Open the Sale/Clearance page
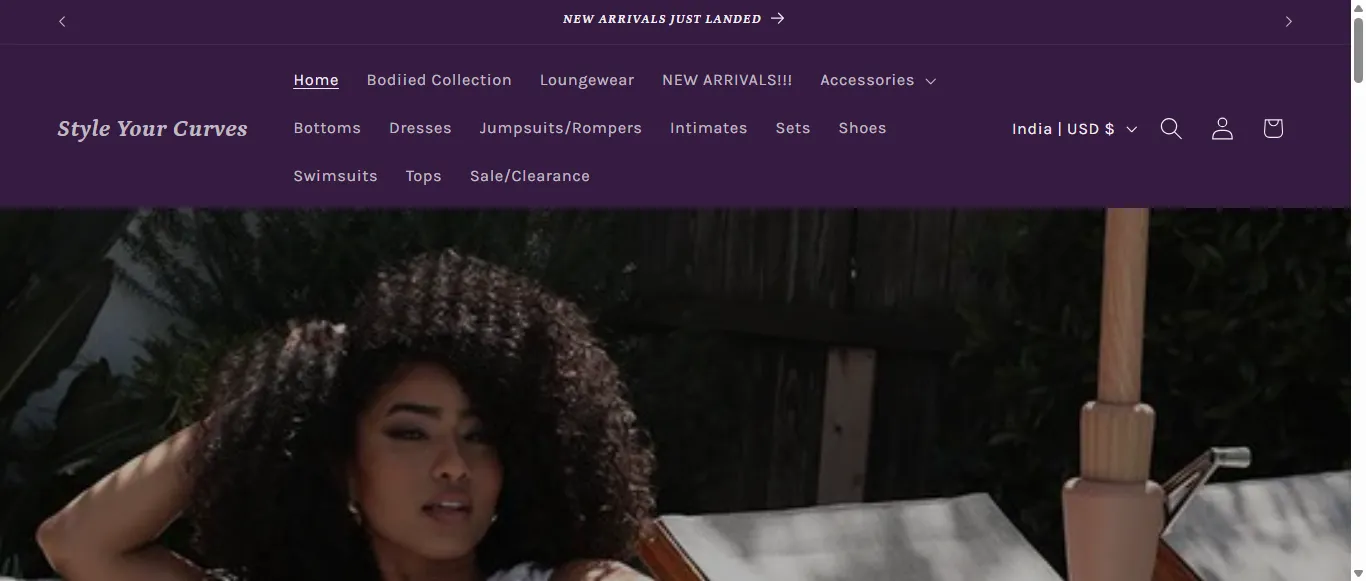1366x581 pixels. point(530,176)
